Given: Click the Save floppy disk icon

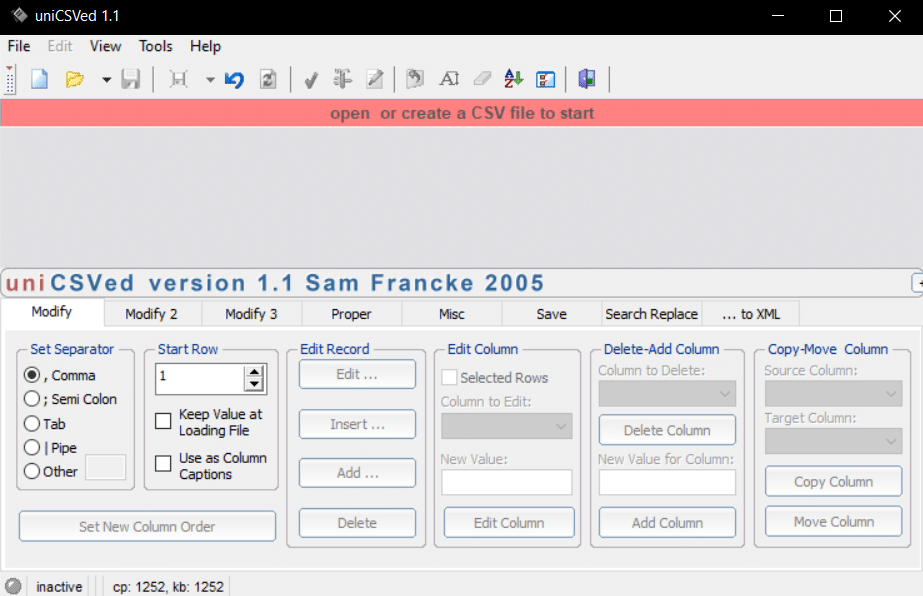Looking at the screenshot, I should [131, 79].
